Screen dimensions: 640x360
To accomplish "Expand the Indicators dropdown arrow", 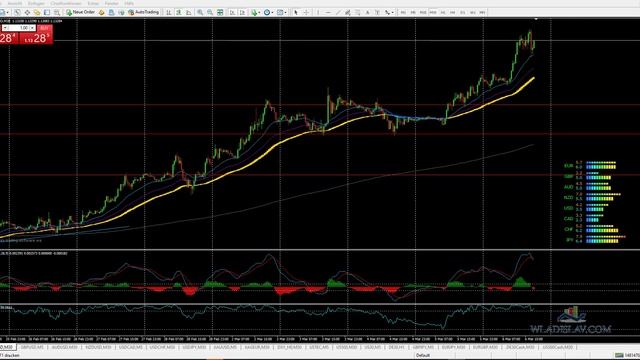I will point(259,12).
